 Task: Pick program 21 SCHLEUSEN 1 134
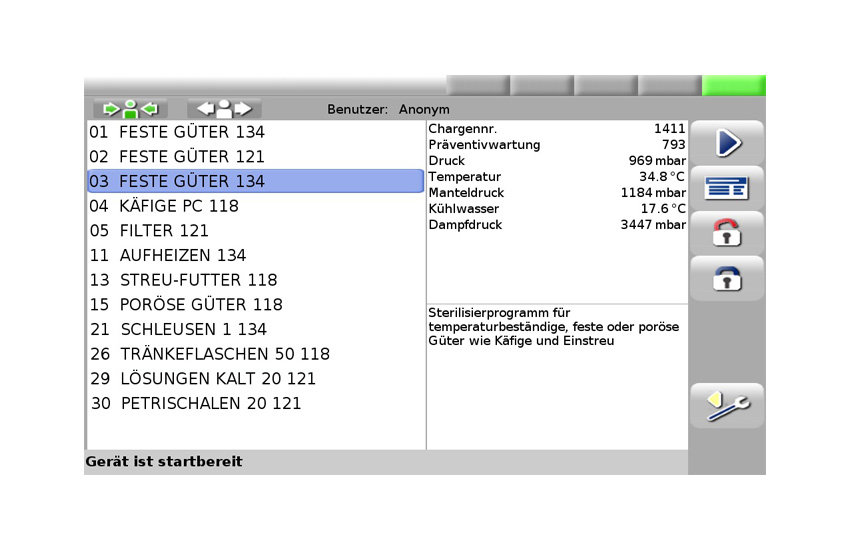178,329
